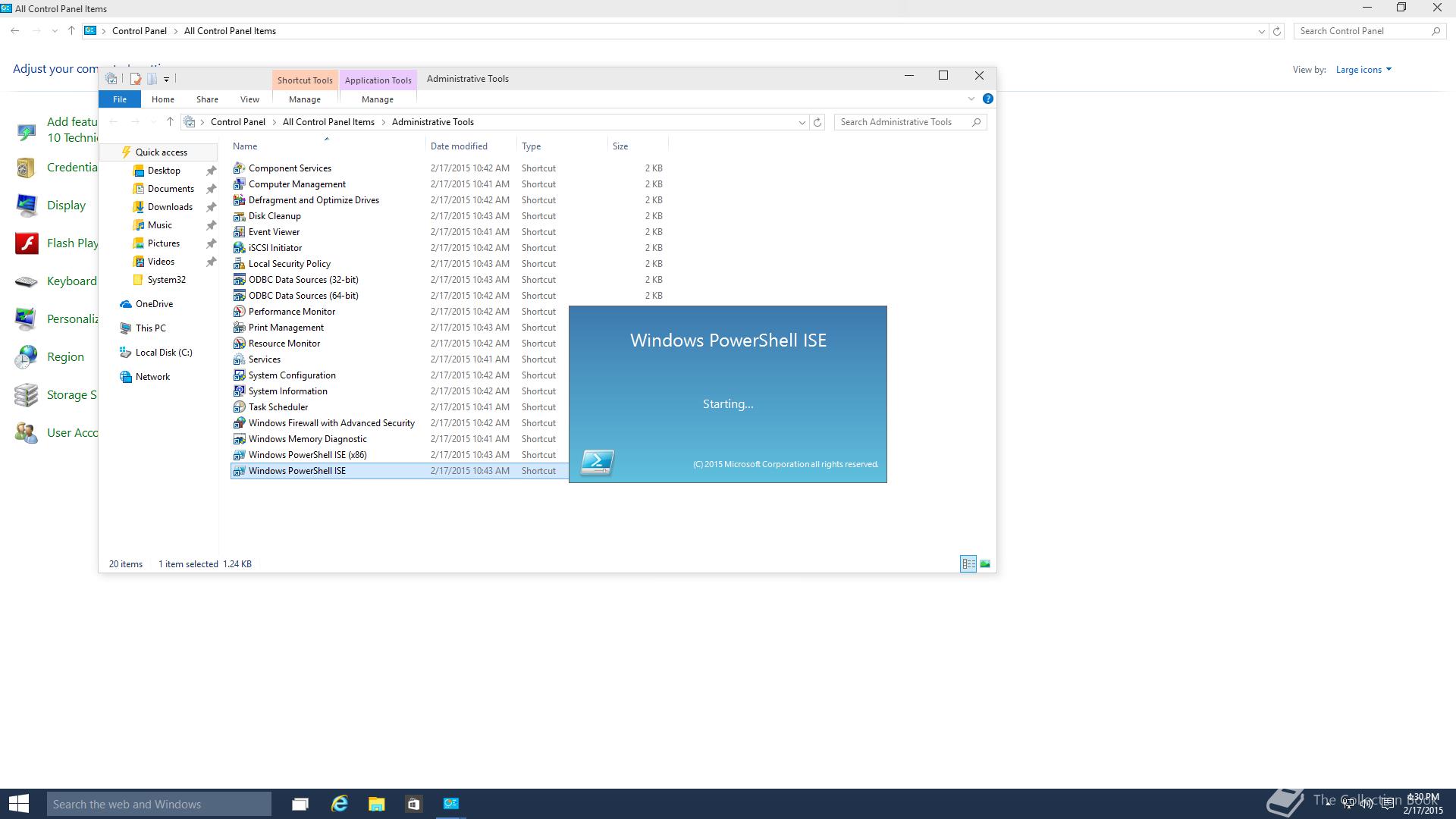Open the Administrative Tools address history dropdown

(802, 122)
